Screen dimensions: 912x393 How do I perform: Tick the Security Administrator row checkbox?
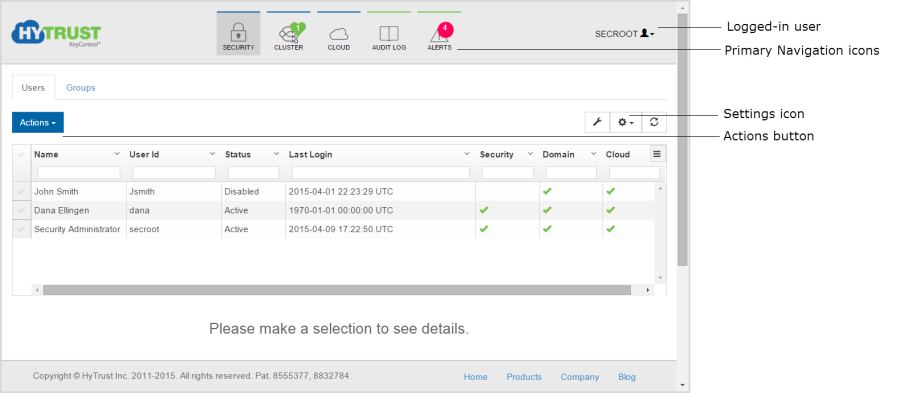click(x=22, y=229)
